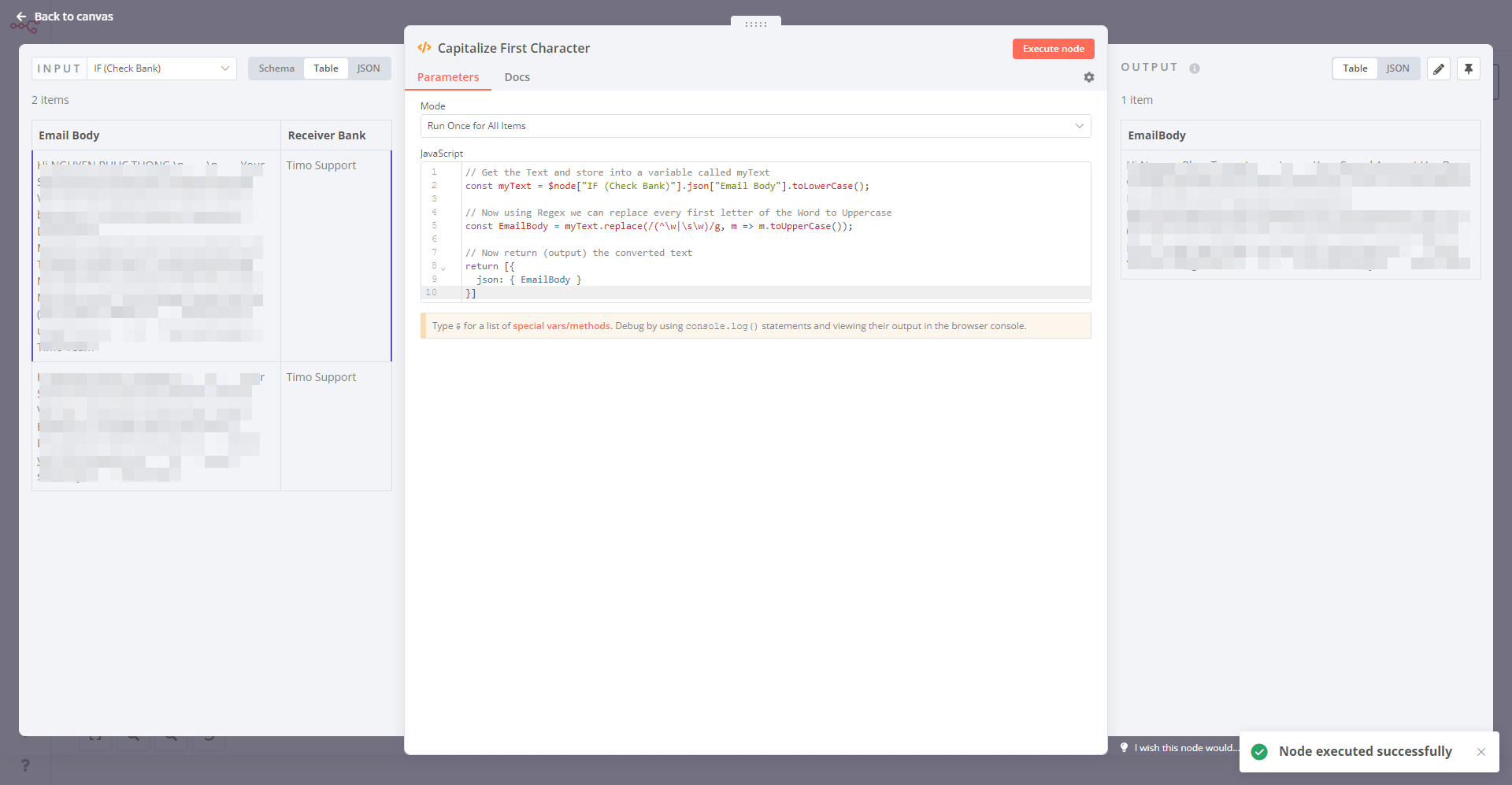Image resolution: width=1512 pixels, height=785 pixels.
Task: Switch output view to JSON
Action: coord(1397,69)
